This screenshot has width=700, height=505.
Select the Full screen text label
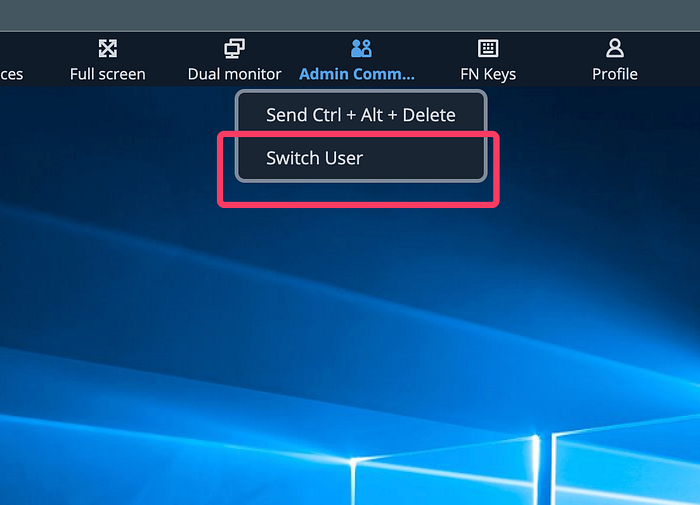tap(108, 74)
